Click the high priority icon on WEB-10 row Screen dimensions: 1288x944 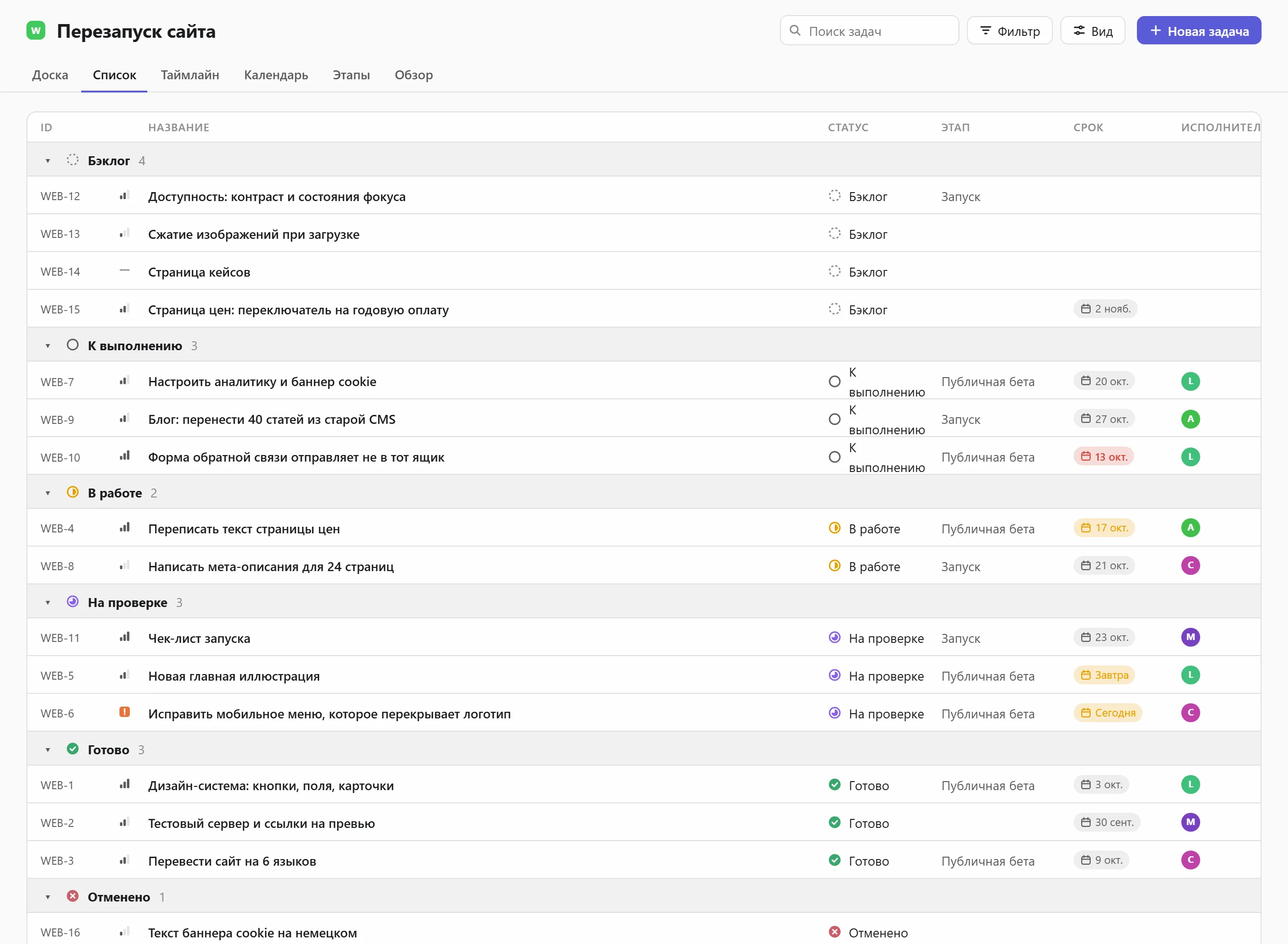click(x=124, y=456)
